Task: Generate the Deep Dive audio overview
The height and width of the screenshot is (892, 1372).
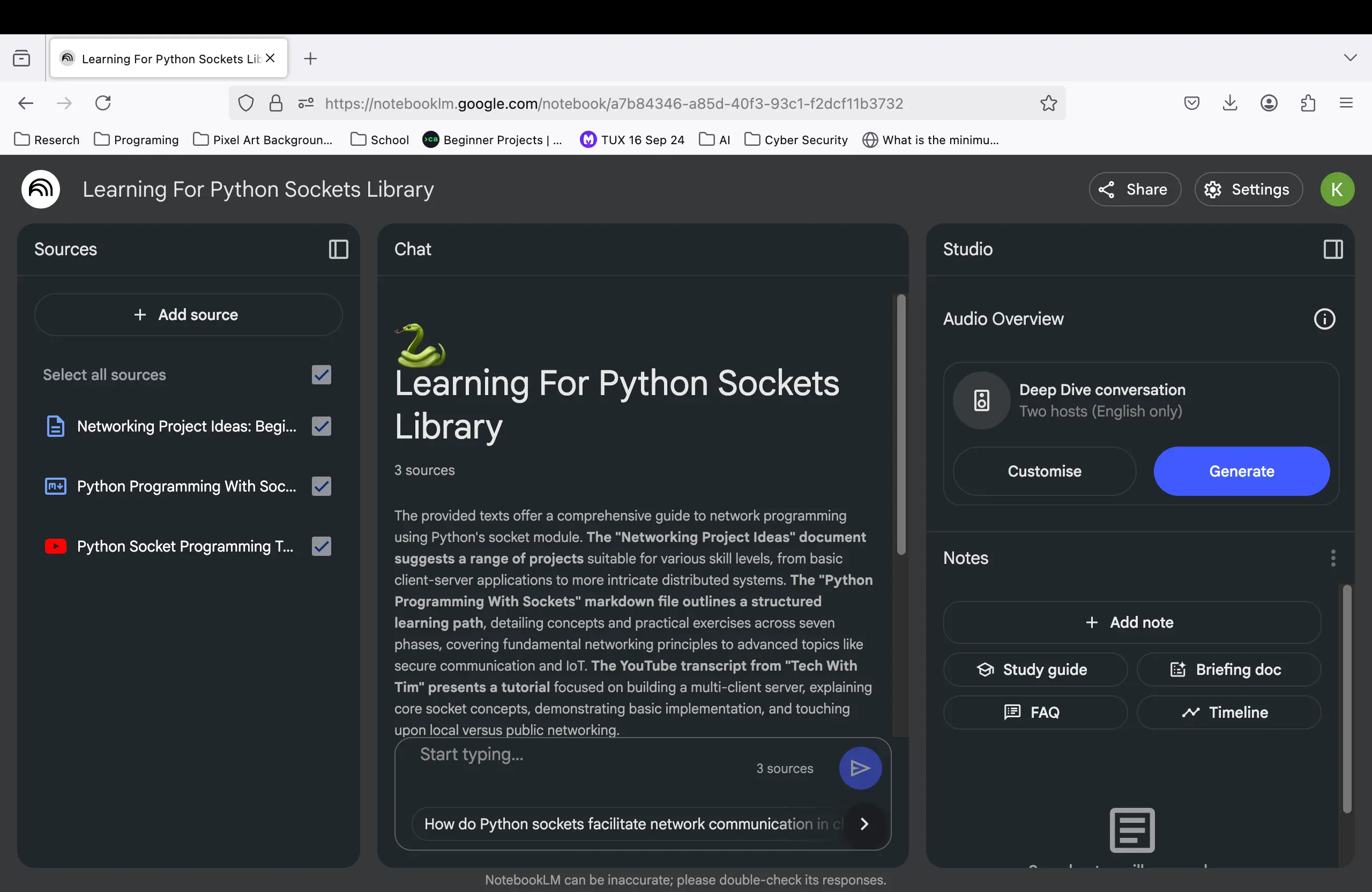Action: tap(1241, 471)
